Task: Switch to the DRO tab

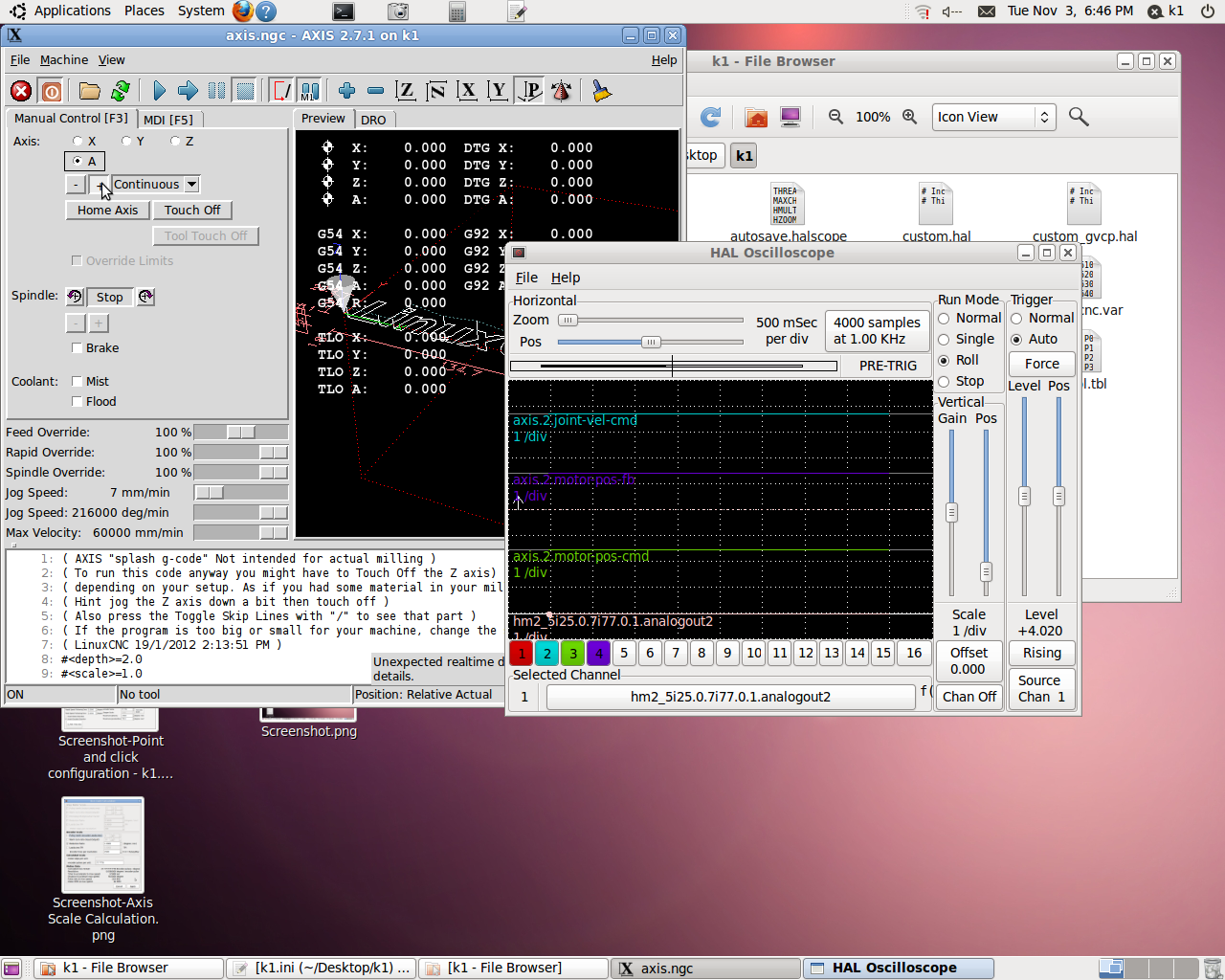Action: coord(373,120)
